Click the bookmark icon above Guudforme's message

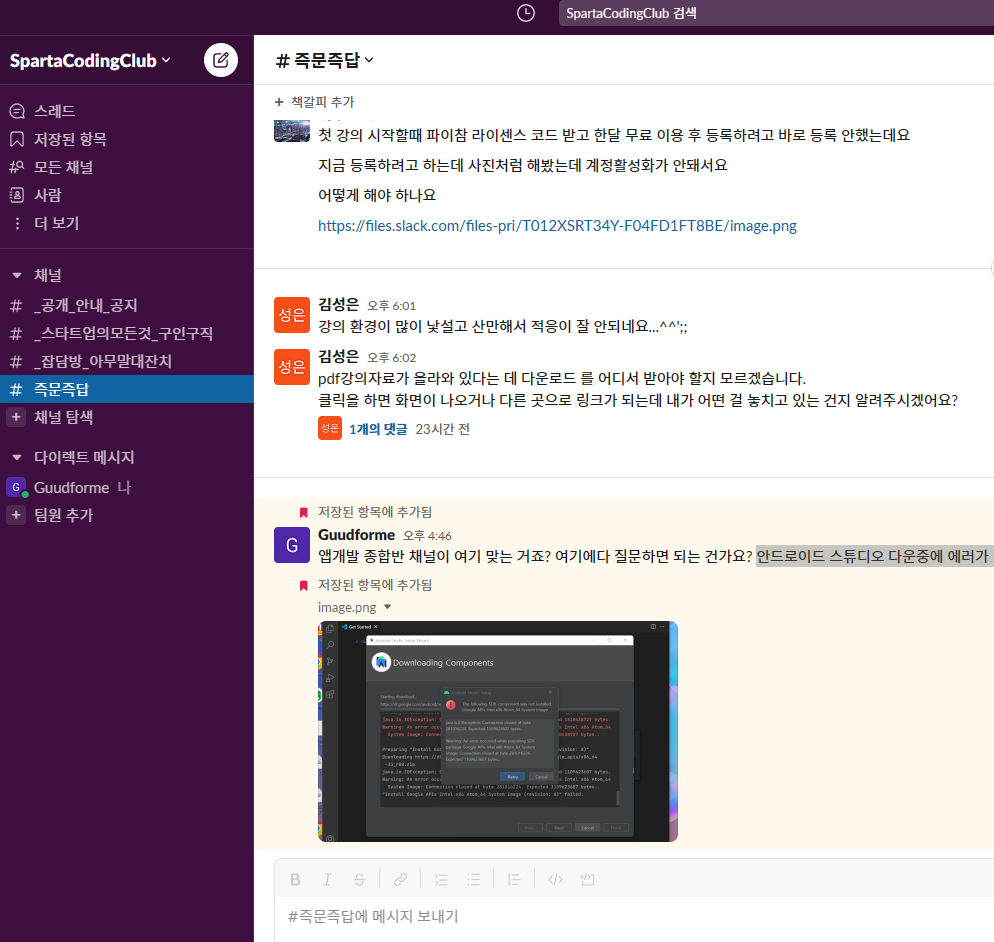pyautogui.click(x=304, y=512)
